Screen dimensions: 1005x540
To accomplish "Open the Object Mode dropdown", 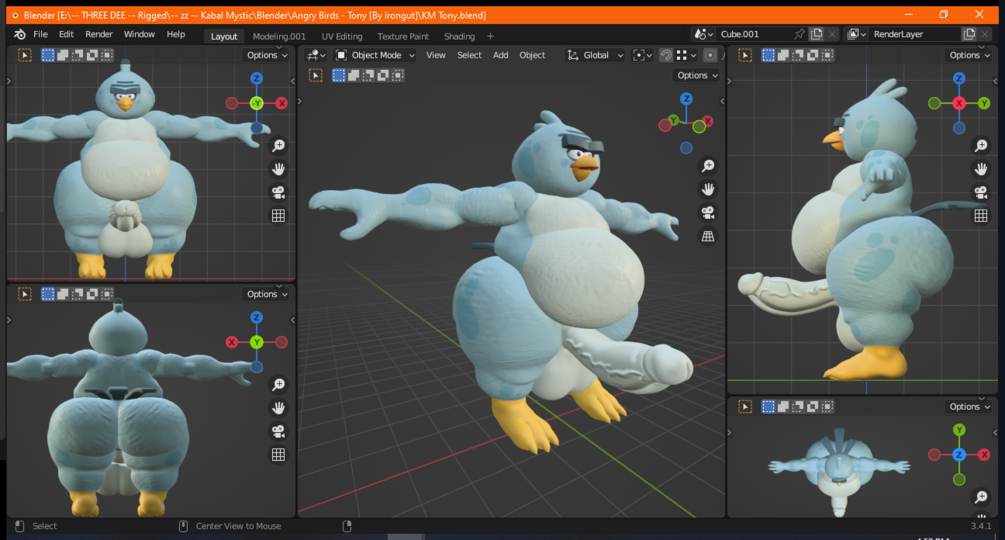I will (376, 55).
